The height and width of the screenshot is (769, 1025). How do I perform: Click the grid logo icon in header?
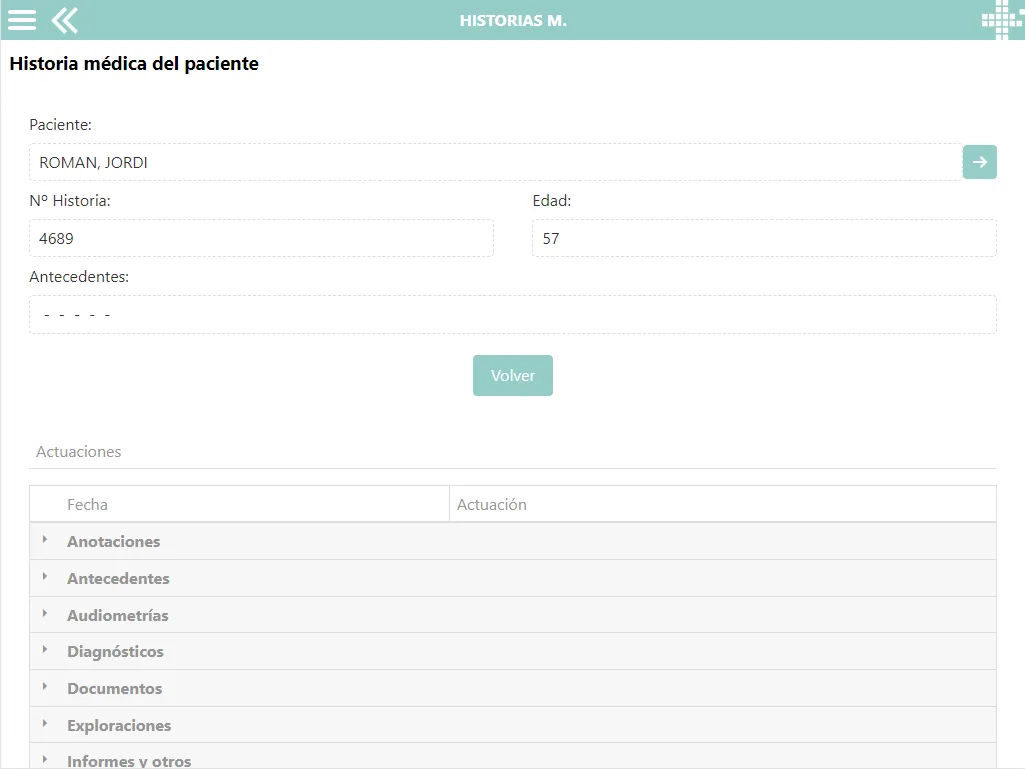tap(1003, 20)
